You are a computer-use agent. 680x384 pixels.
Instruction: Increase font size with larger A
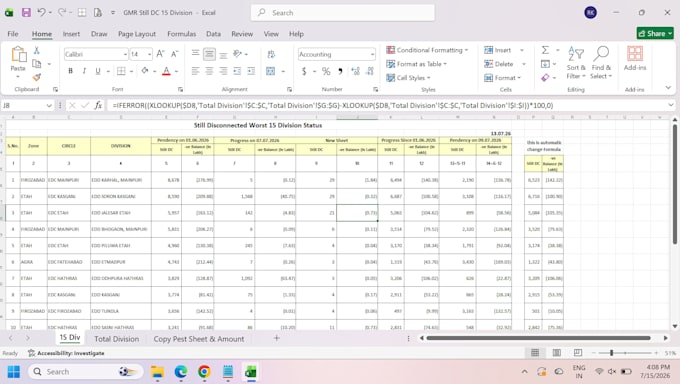[x=160, y=54]
